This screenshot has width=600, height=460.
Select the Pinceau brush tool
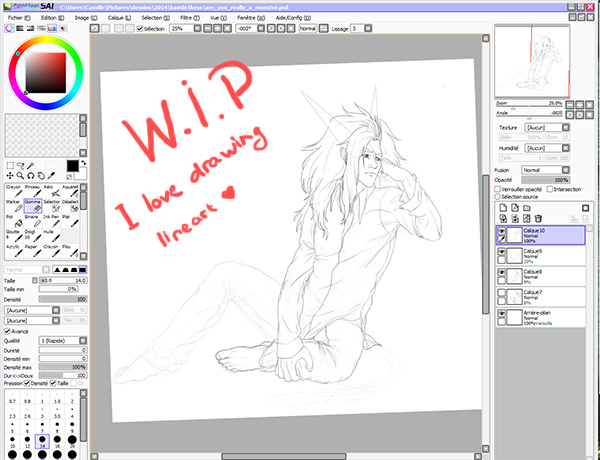[x=33, y=191]
